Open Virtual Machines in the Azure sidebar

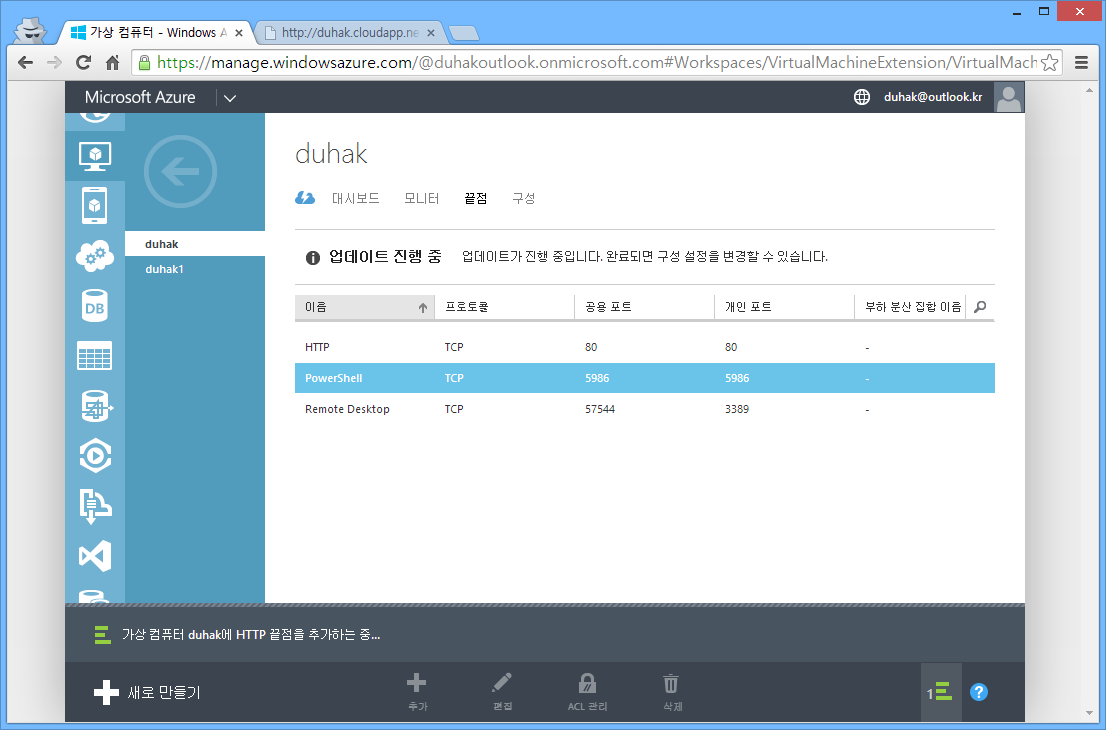point(95,156)
